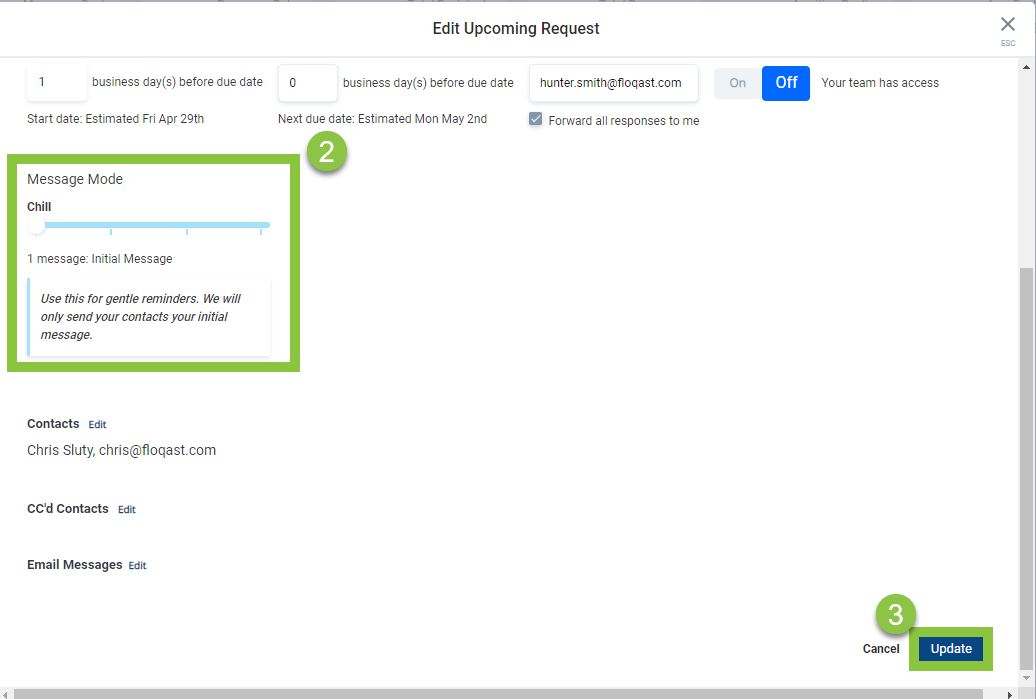Click the Chill Message Mode slider handle
This screenshot has height=699, width=1036.
37,226
